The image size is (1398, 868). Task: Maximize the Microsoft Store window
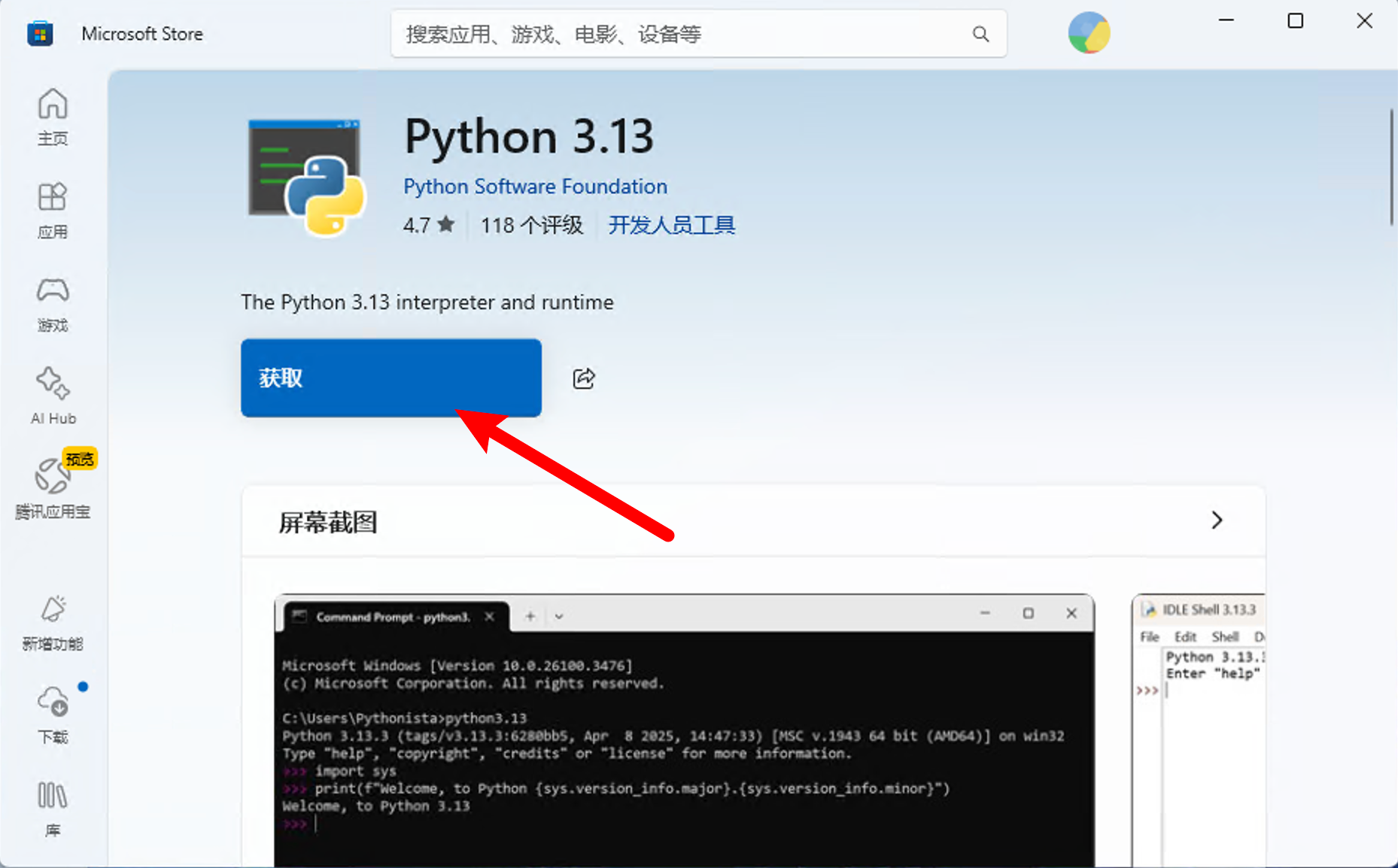(x=1296, y=20)
